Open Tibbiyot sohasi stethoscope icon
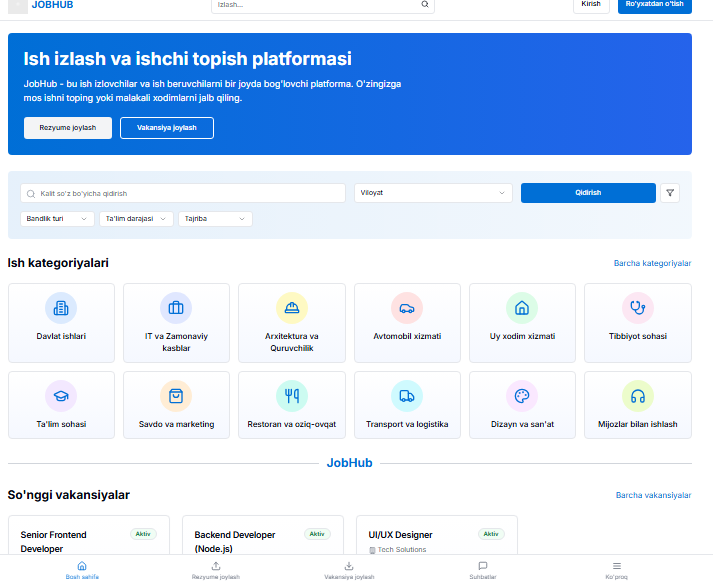The height and width of the screenshot is (582, 713). pyautogui.click(x=637, y=308)
